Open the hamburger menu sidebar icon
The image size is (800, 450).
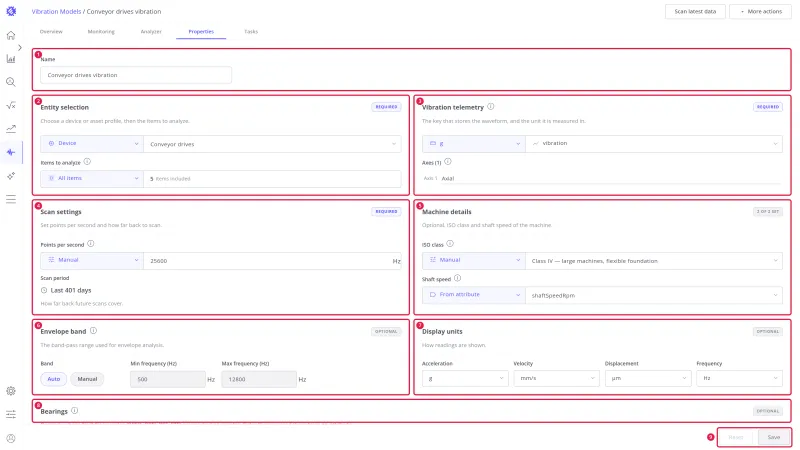11,199
